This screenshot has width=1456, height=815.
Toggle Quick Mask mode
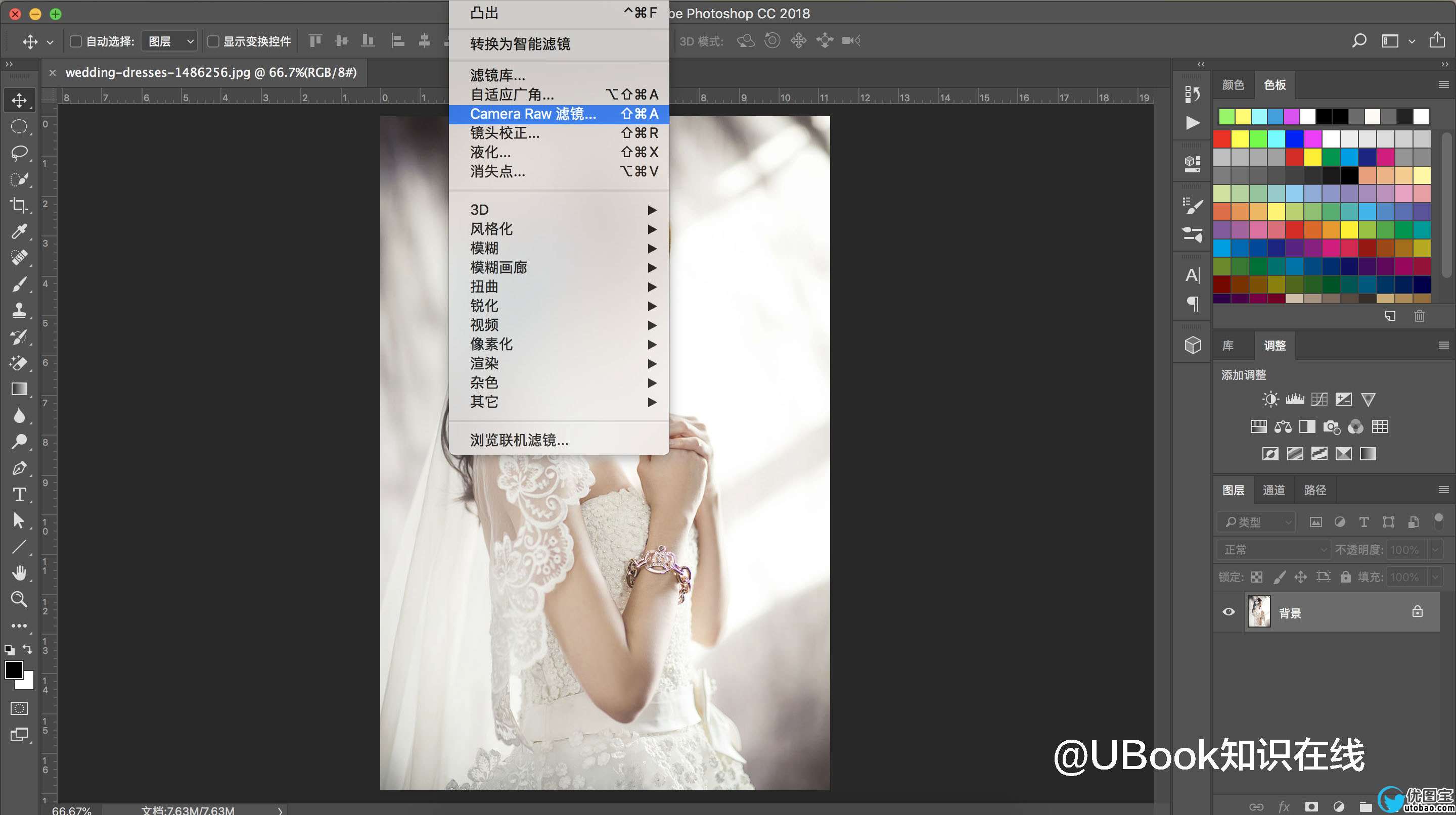click(x=19, y=708)
